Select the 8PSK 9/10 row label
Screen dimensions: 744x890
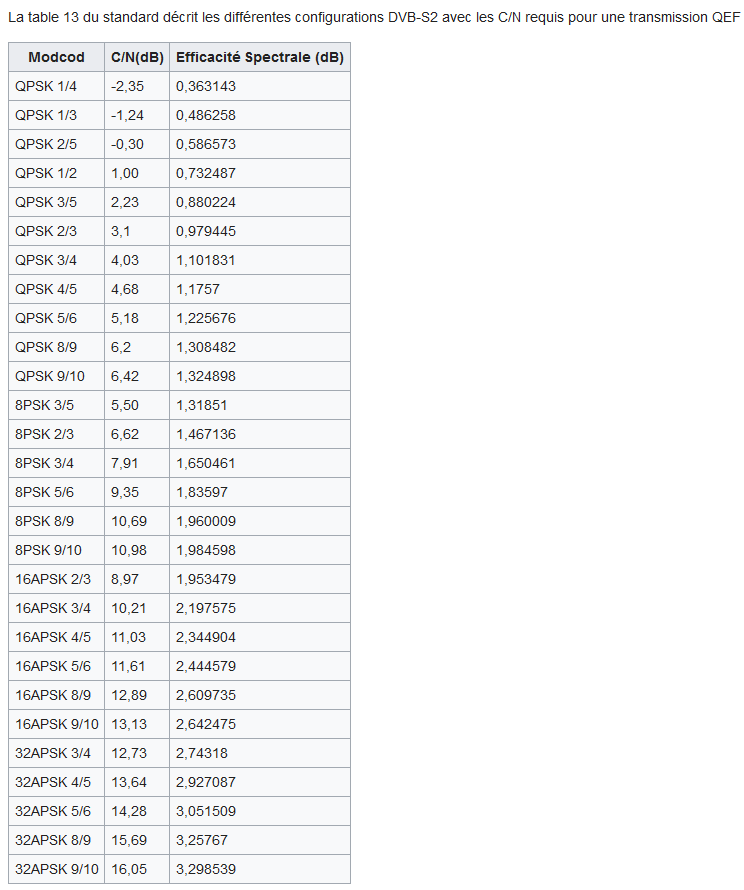(49, 550)
